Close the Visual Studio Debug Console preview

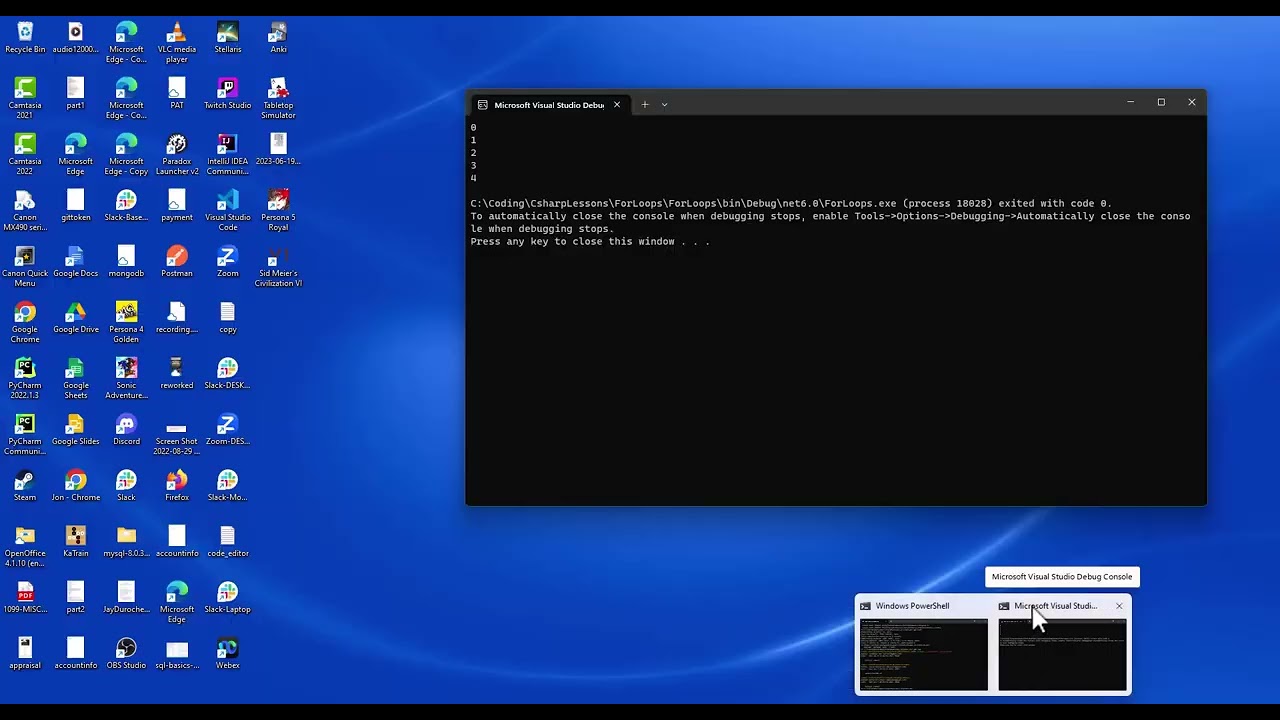[1119, 606]
